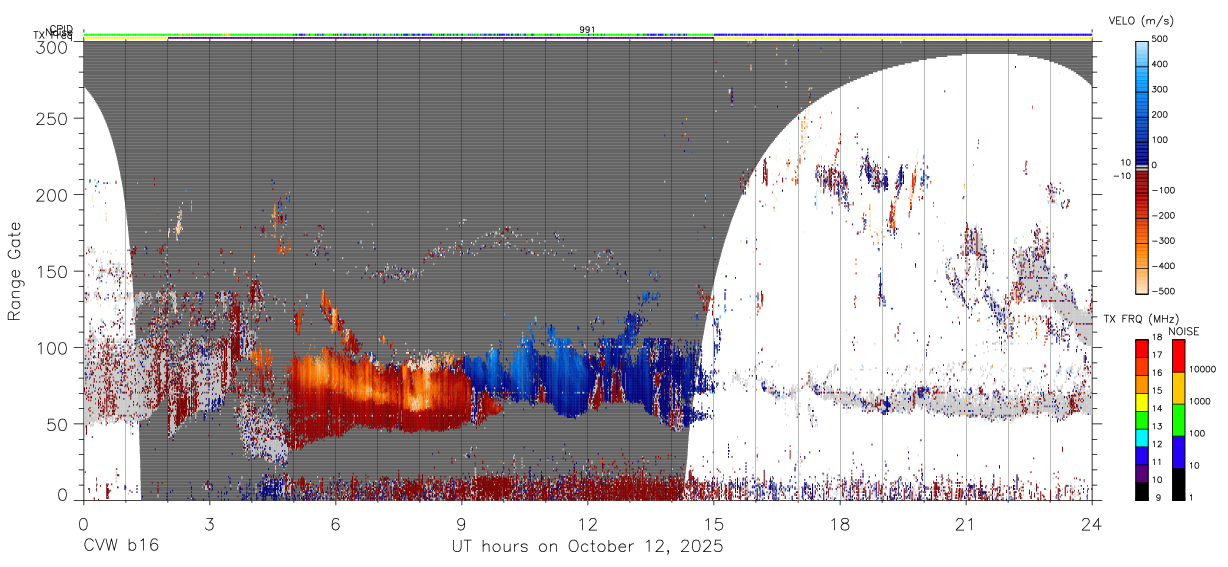
Task: Click TX FRQ scale label "11"
Action: 1157,462
